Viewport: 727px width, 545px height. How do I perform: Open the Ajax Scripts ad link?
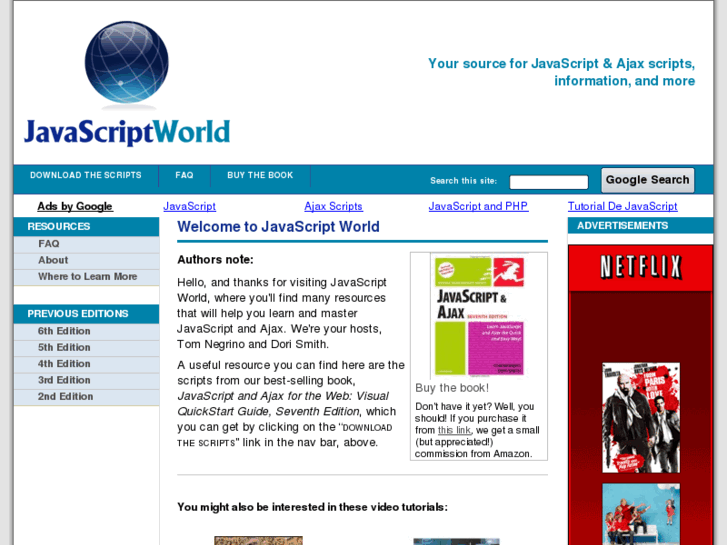pyautogui.click(x=333, y=206)
